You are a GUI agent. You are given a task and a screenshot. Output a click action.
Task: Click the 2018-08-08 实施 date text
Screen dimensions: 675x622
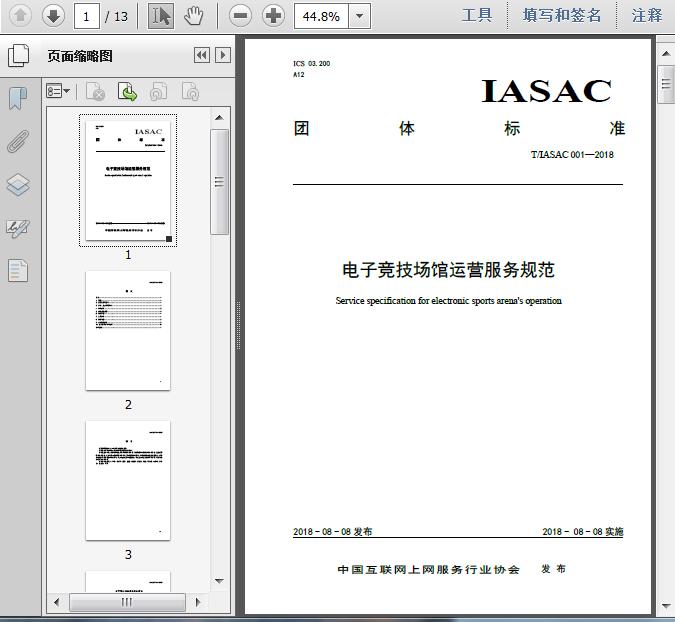click(582, 532)
